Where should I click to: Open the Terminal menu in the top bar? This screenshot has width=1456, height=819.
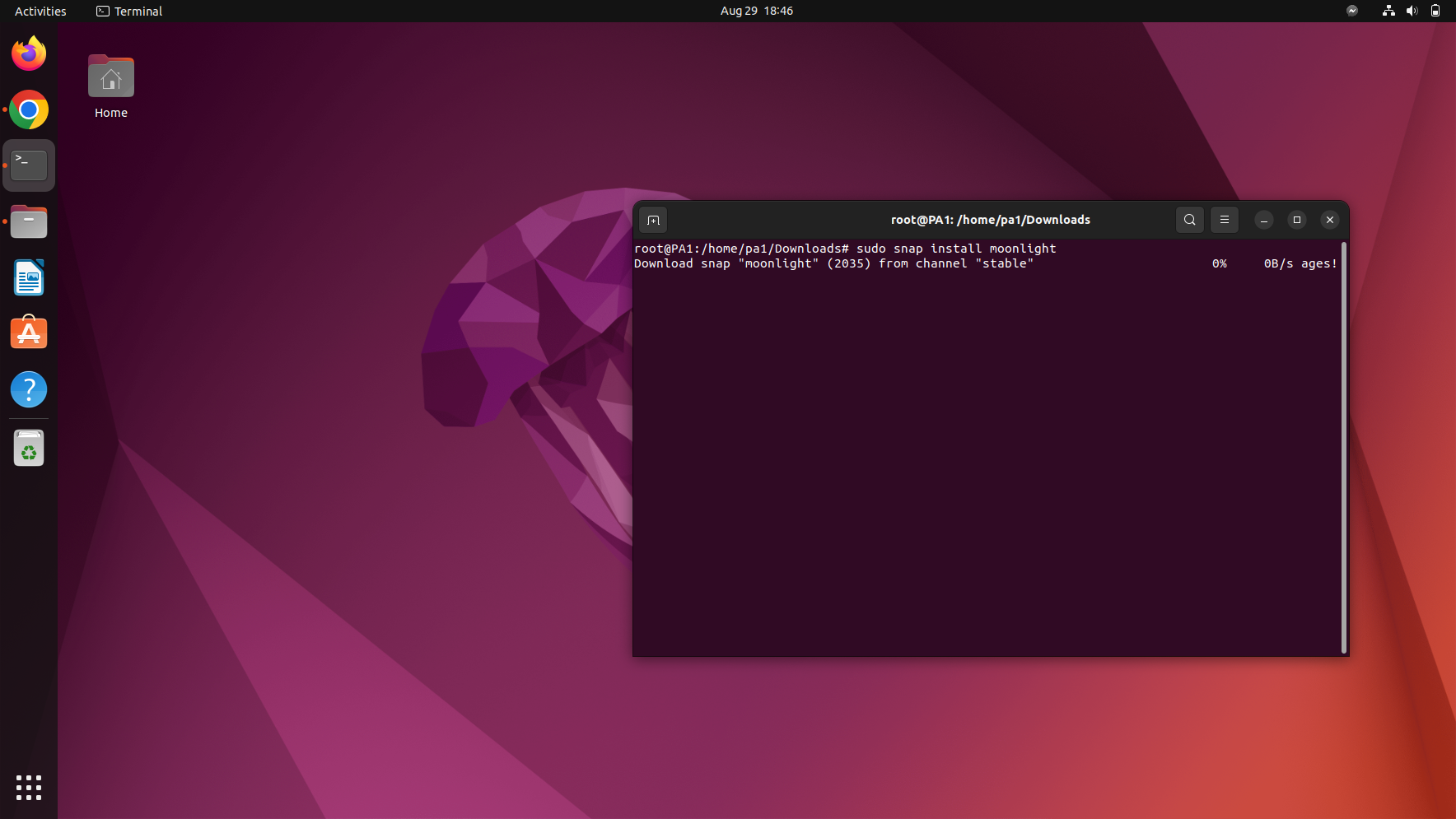click(x=128, y=11)
